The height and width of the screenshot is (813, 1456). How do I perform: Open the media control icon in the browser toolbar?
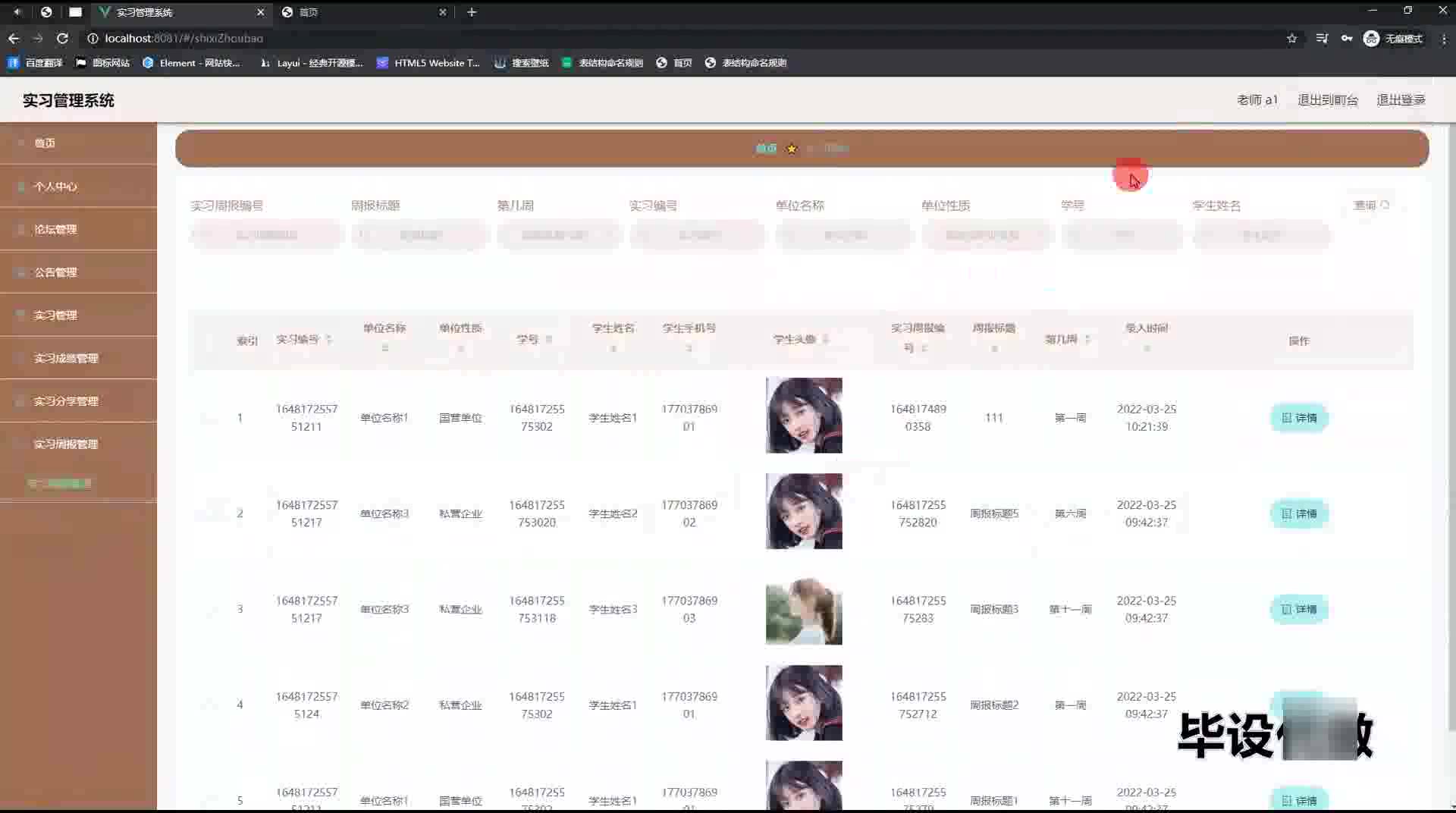tap(1322, 39)
